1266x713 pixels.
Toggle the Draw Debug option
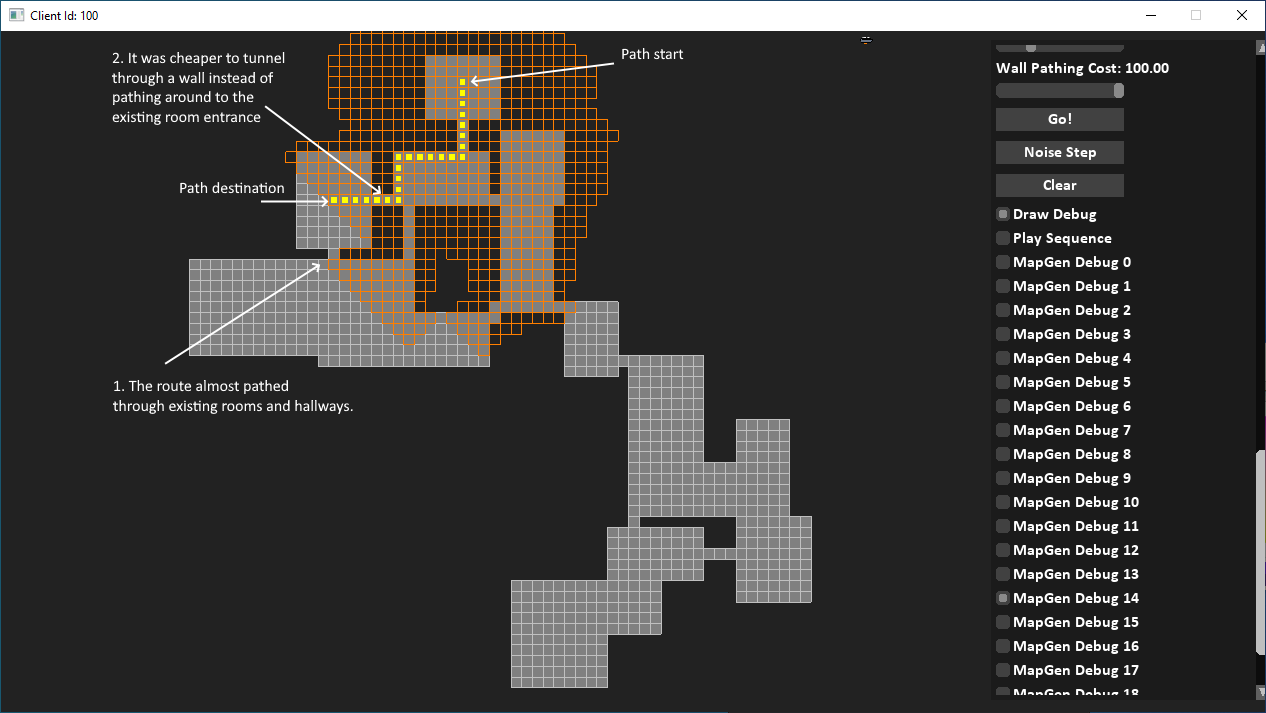1002,213
